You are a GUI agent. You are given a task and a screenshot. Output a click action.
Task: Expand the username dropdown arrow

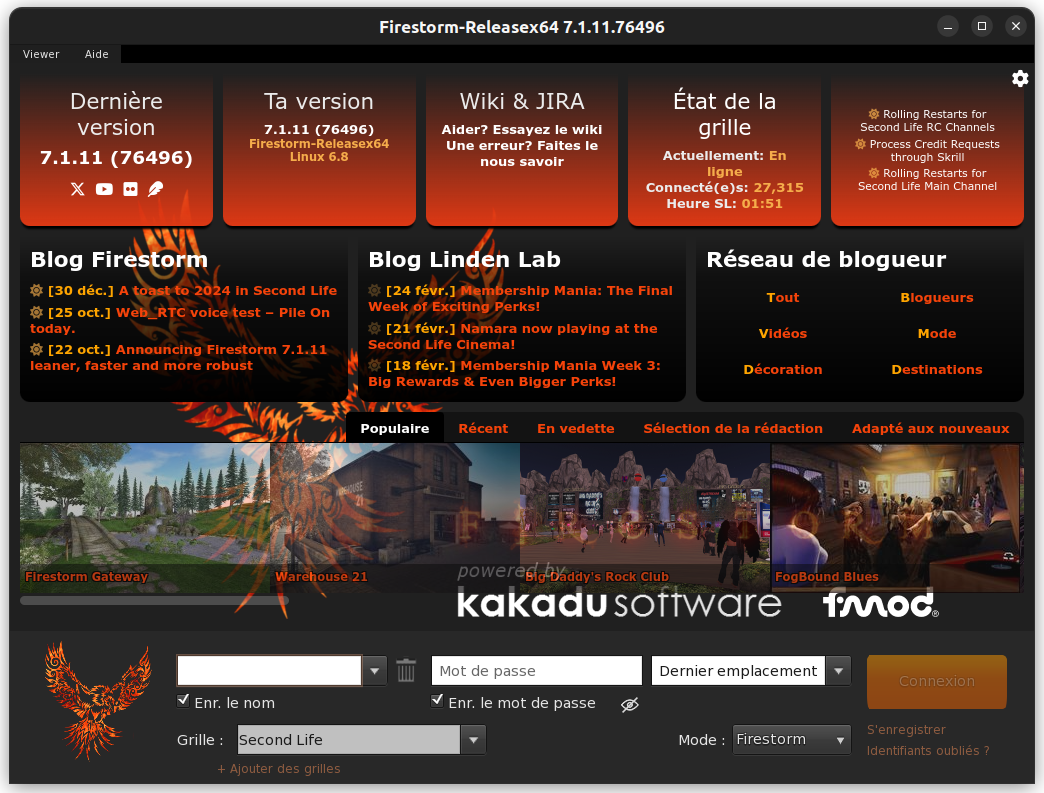coord(375,670)
